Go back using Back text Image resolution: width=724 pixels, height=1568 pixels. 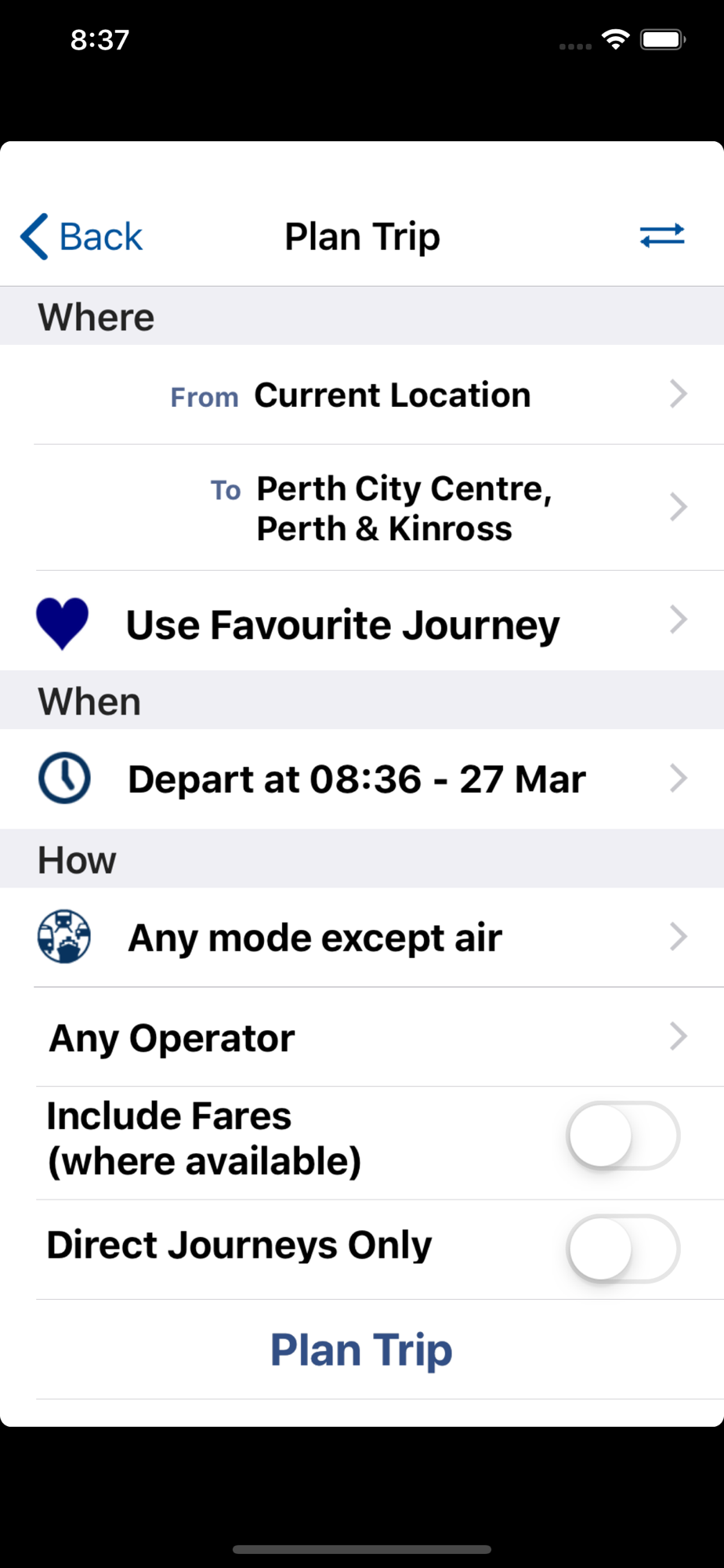[101, 237]
